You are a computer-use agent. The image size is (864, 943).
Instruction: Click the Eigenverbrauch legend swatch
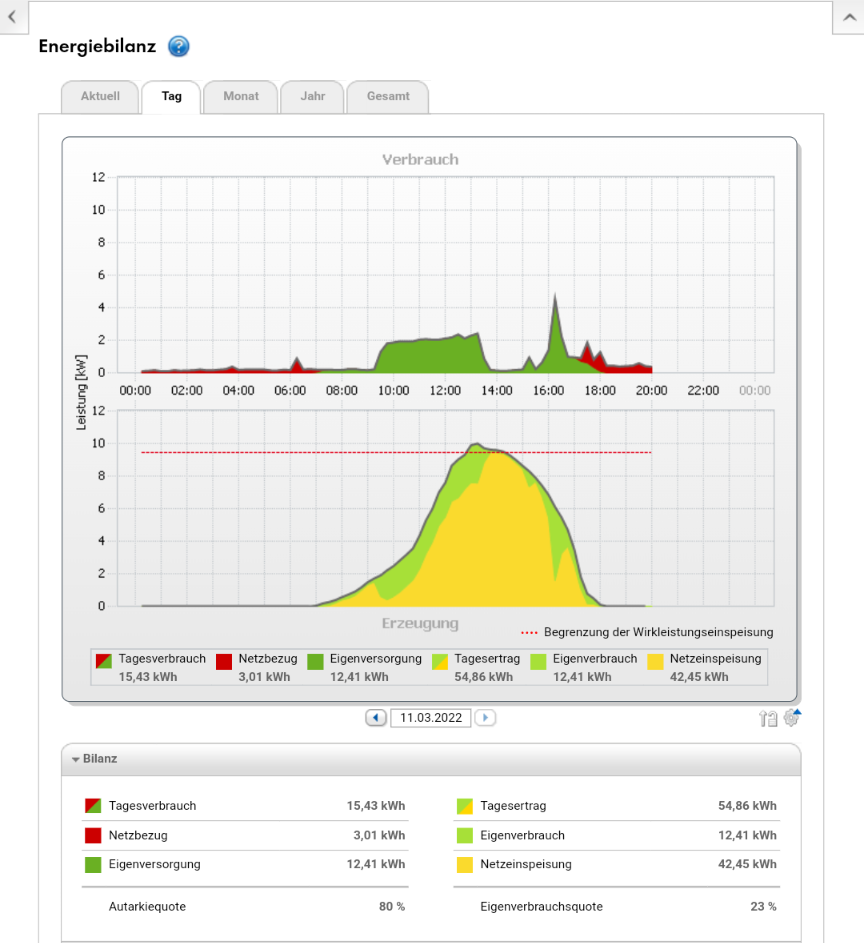(x=538, y=661)
